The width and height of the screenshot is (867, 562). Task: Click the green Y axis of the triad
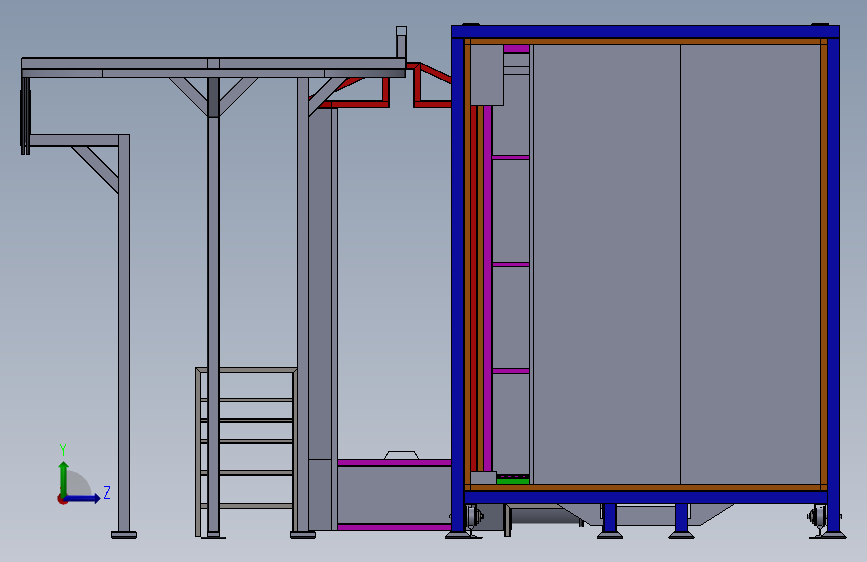[x=63, y=478]
